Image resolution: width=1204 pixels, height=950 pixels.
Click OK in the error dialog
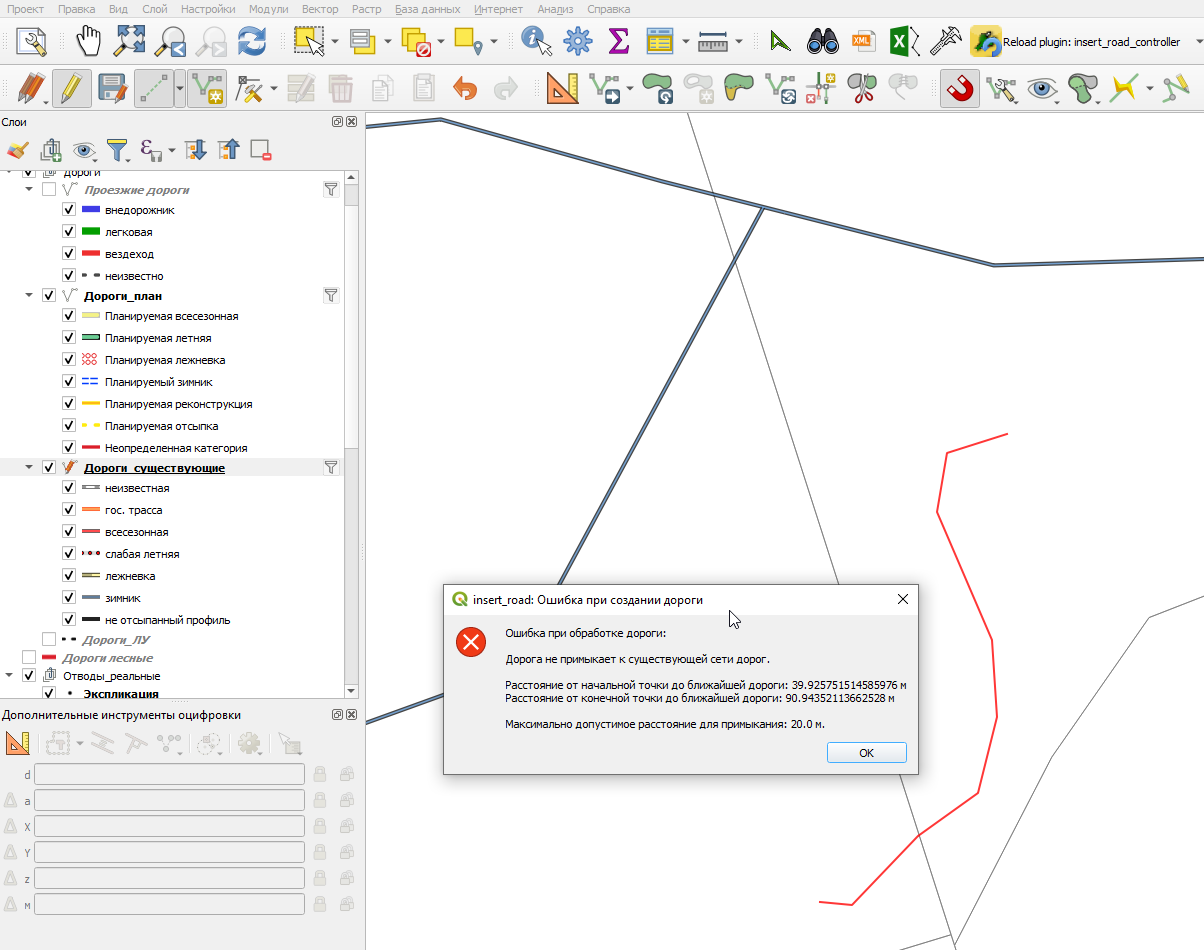click(867, 753)
